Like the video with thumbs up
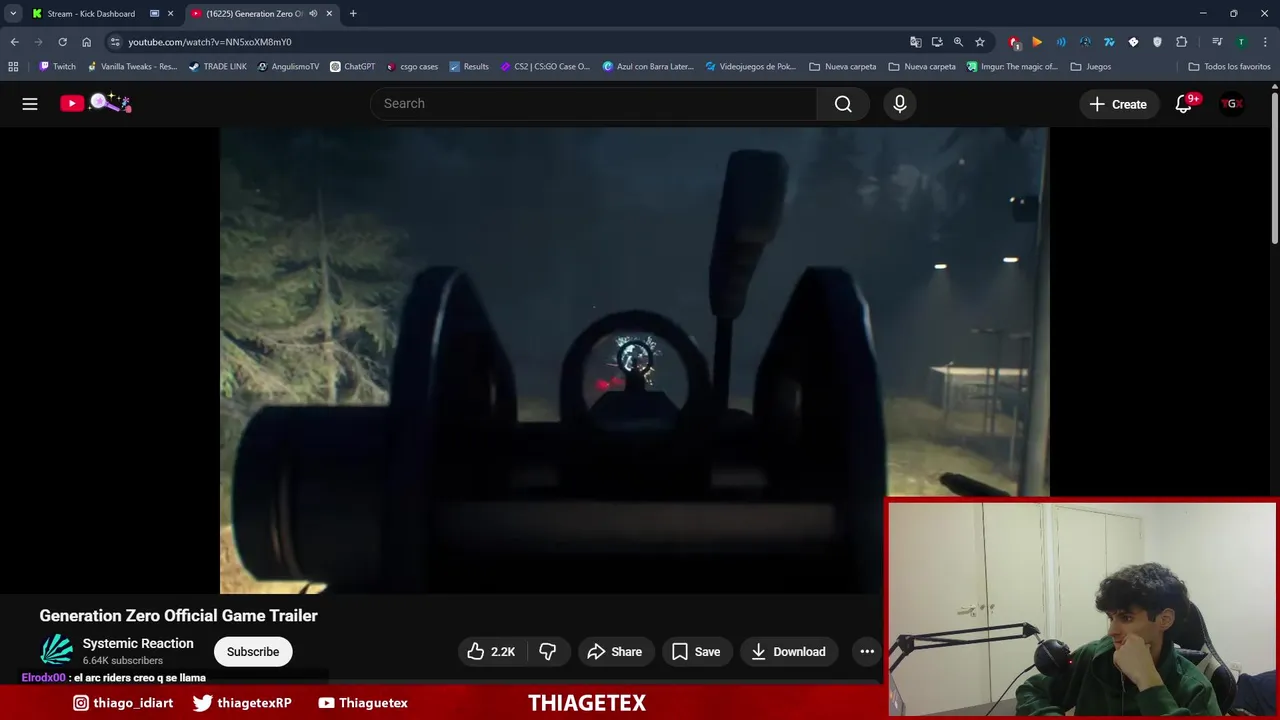This screenshot has height=720, width=1280. (x=491, y=652)
